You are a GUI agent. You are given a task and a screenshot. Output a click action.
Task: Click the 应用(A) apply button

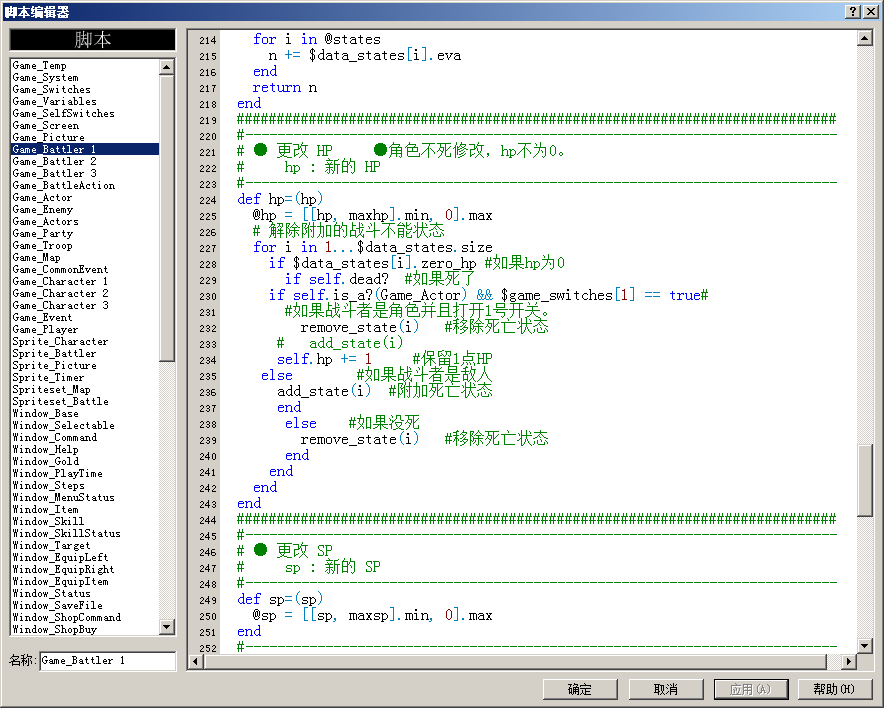coord(751,689)
